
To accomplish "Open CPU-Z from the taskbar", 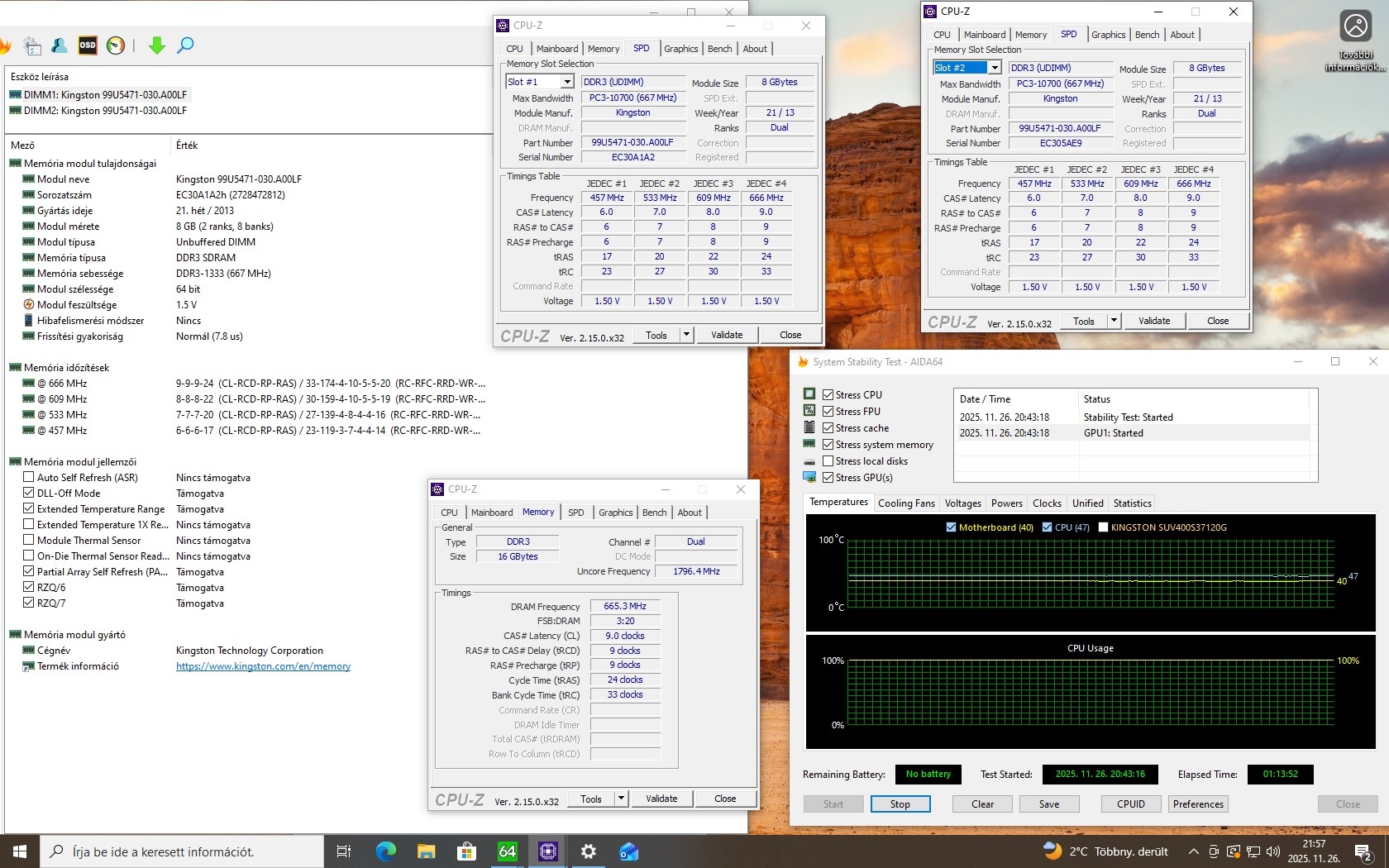I will (547, 851).
